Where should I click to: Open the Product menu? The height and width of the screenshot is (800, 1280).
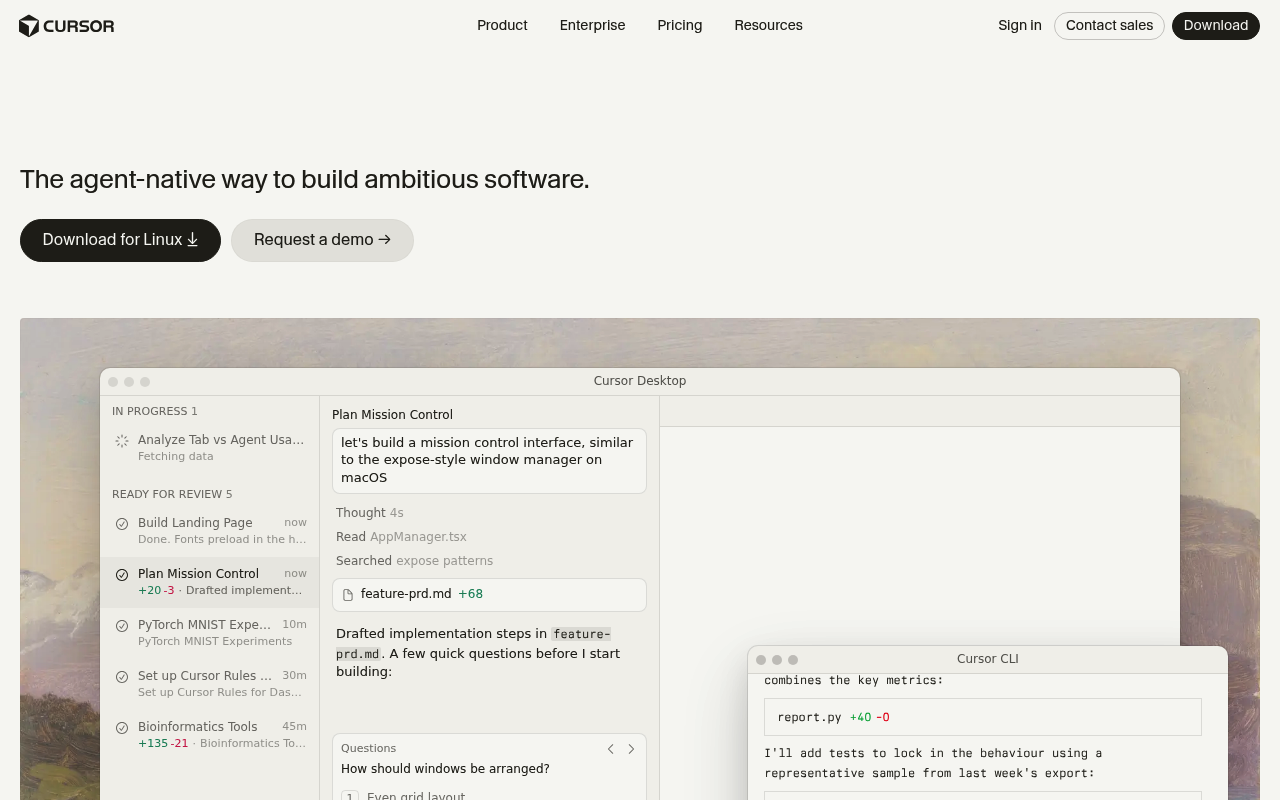tap(502, 25)
